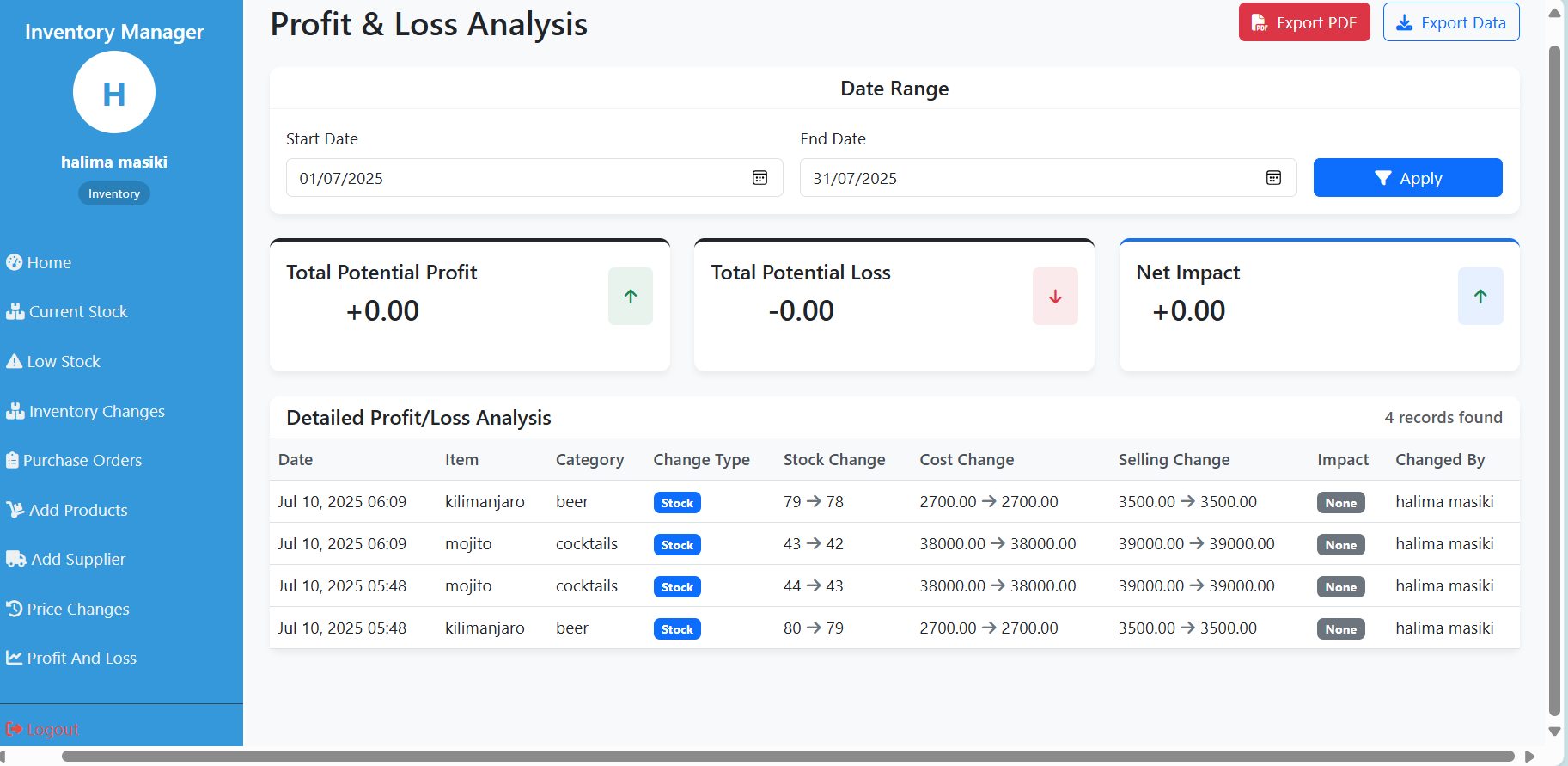
Task: Apply the date range filter
Action: point(1407,178)
